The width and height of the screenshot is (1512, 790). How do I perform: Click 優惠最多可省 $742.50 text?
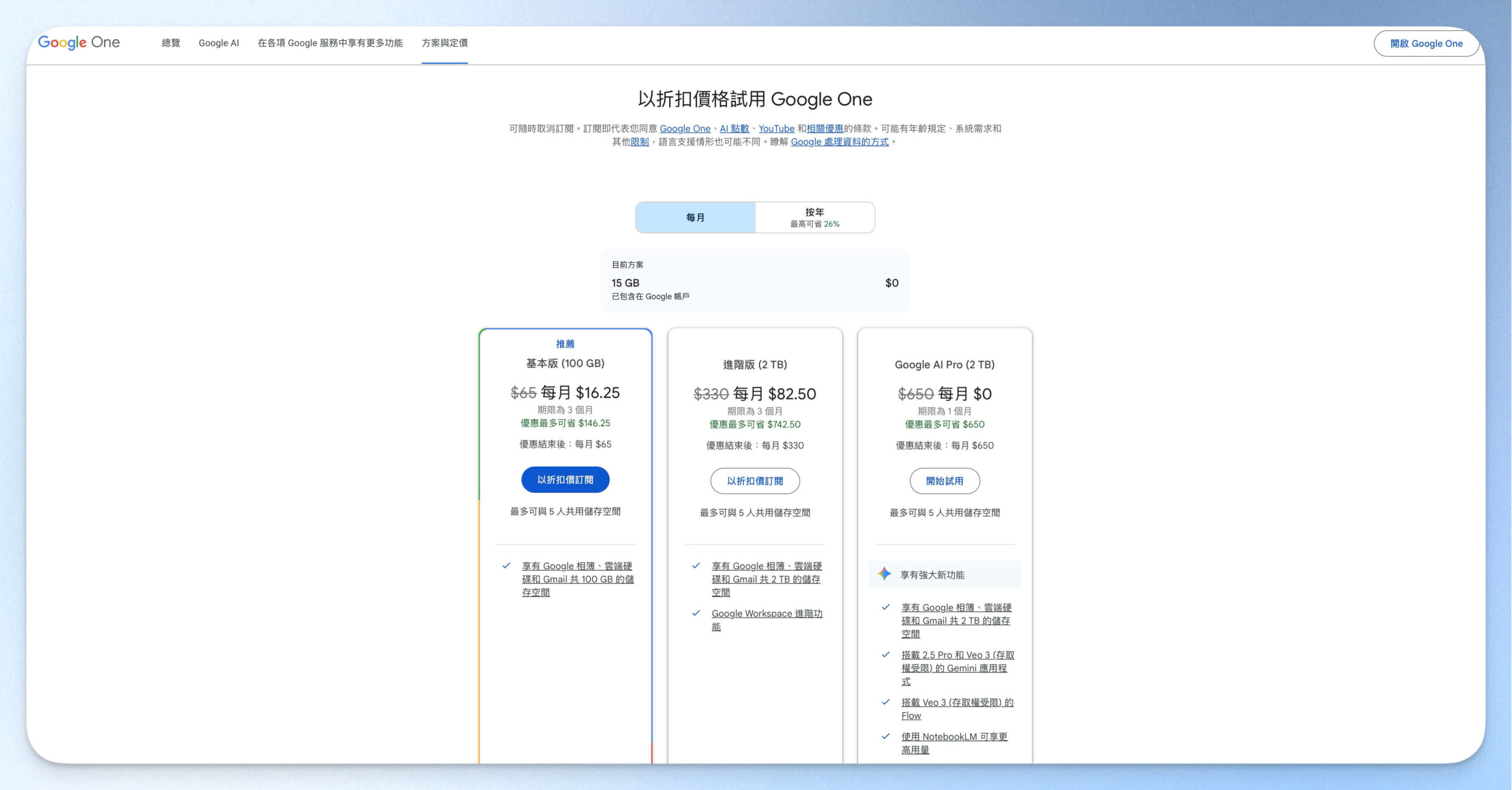click(755, 424)
